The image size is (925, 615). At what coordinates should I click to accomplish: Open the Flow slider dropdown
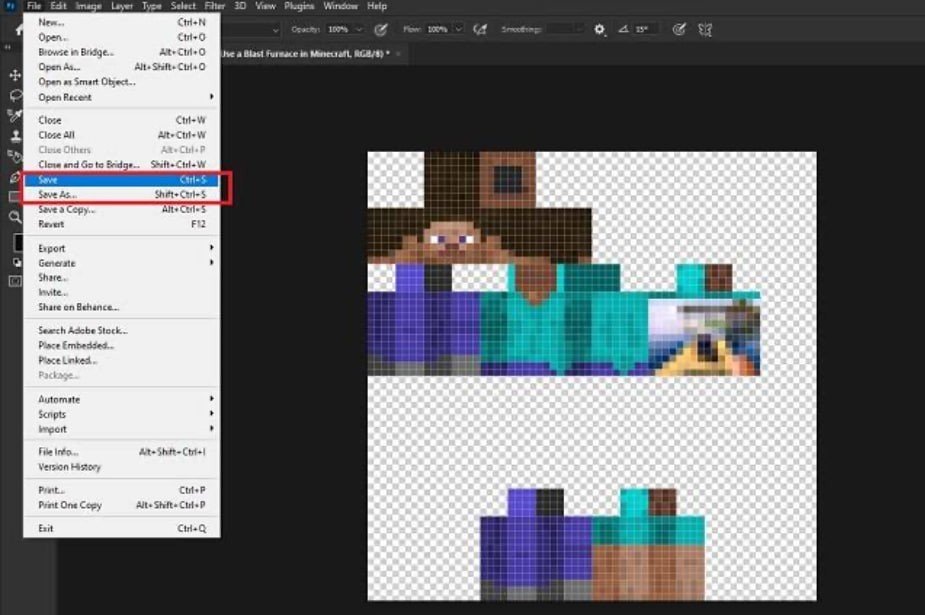(x=458, y=29)
